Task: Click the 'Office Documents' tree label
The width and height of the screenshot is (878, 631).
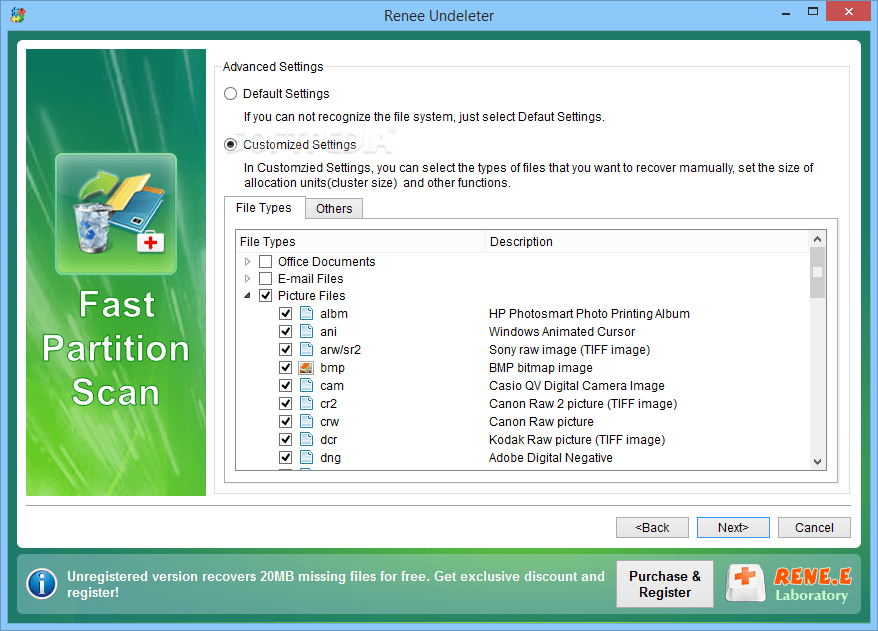Action: pyautogui.click(x=326, y=261)
